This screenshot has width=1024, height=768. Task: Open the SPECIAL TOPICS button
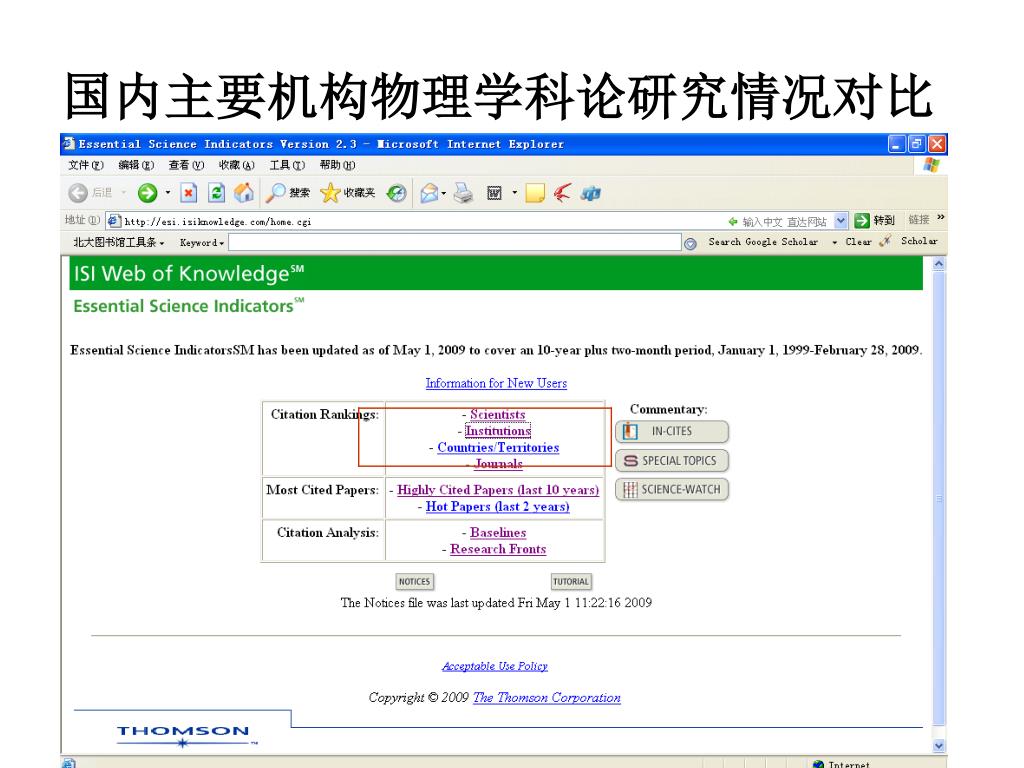click(x=672, y=460)
